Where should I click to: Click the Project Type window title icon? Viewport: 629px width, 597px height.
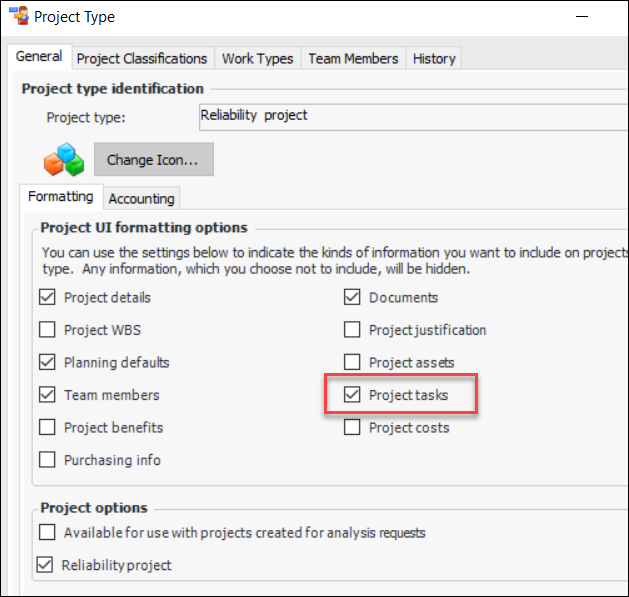pos(17,16)
